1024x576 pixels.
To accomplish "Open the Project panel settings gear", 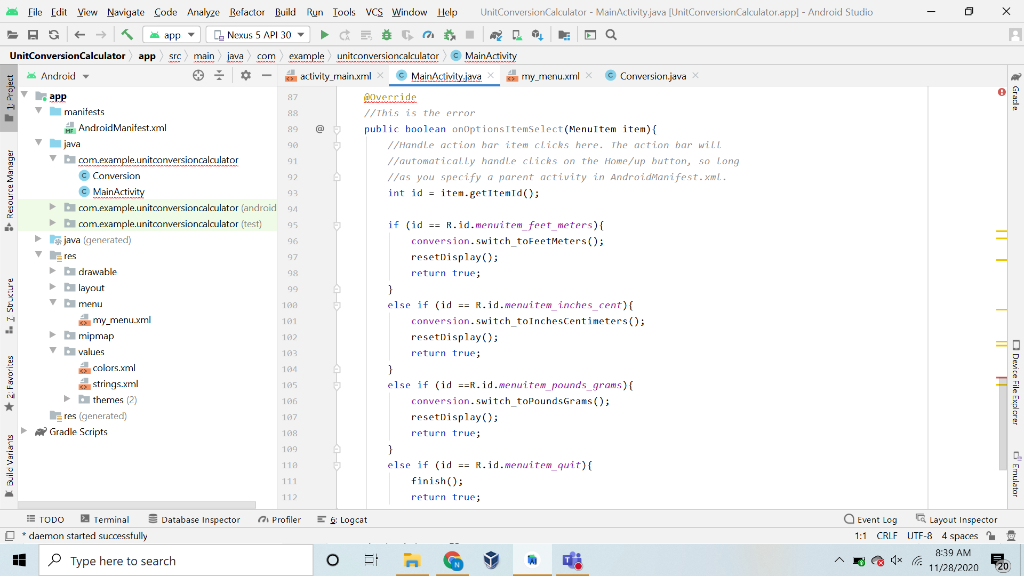I will (245, 76).
